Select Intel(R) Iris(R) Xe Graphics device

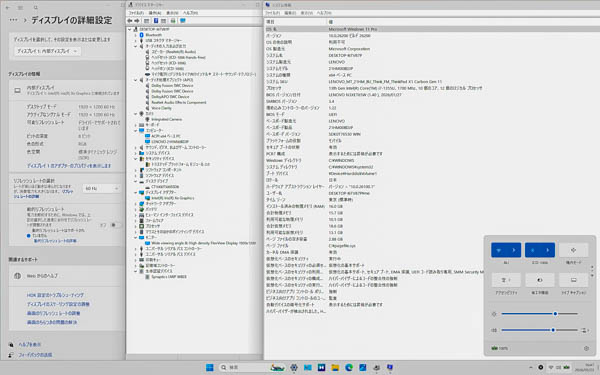click(173, 198)
